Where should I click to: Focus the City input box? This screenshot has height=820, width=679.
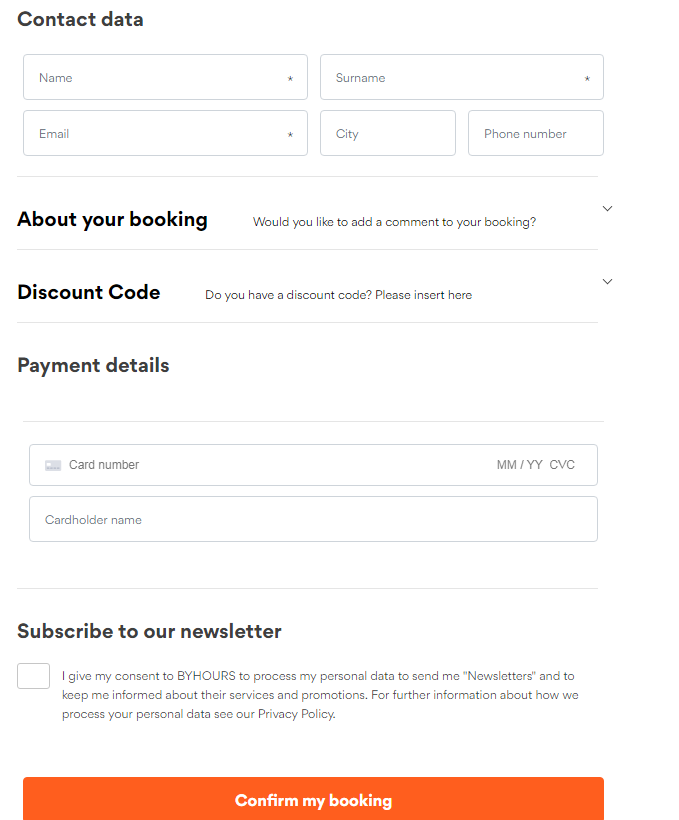coord(387,134)
